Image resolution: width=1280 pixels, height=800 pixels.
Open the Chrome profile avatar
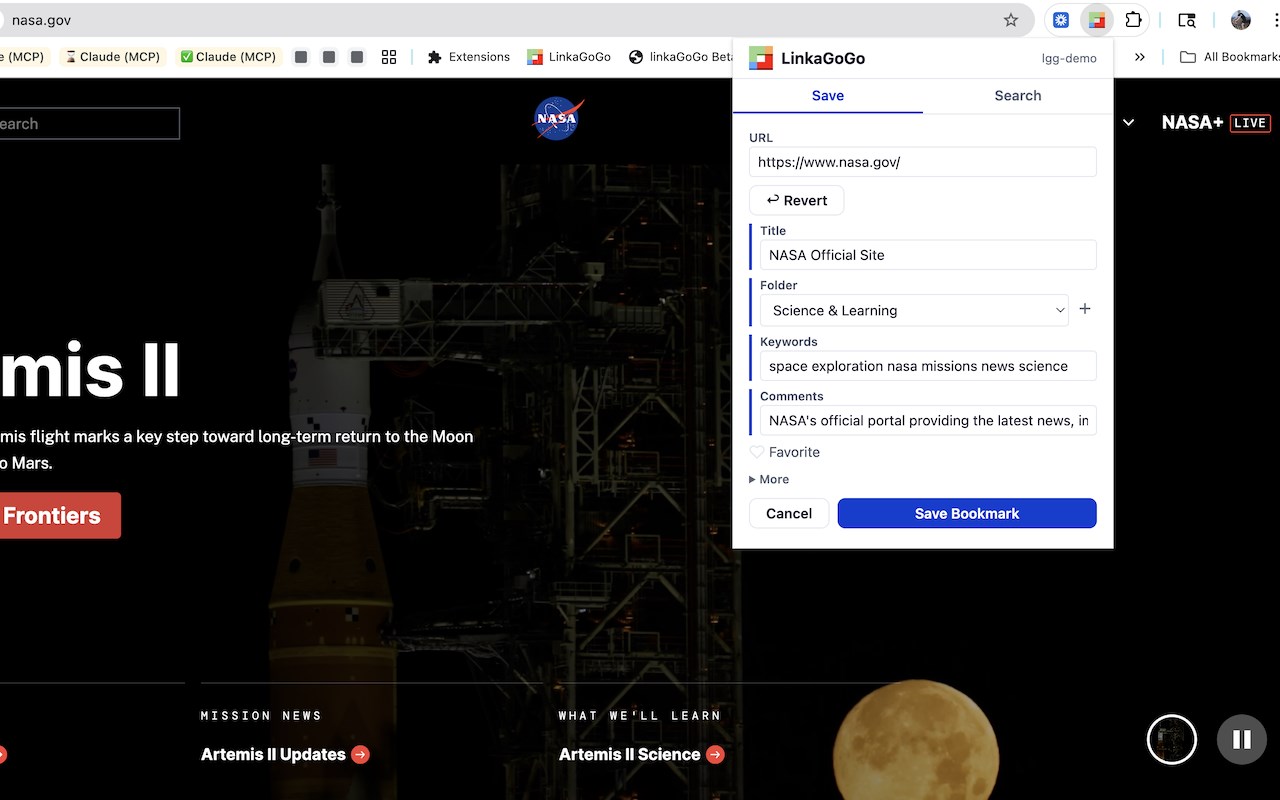click(1241, 20)
